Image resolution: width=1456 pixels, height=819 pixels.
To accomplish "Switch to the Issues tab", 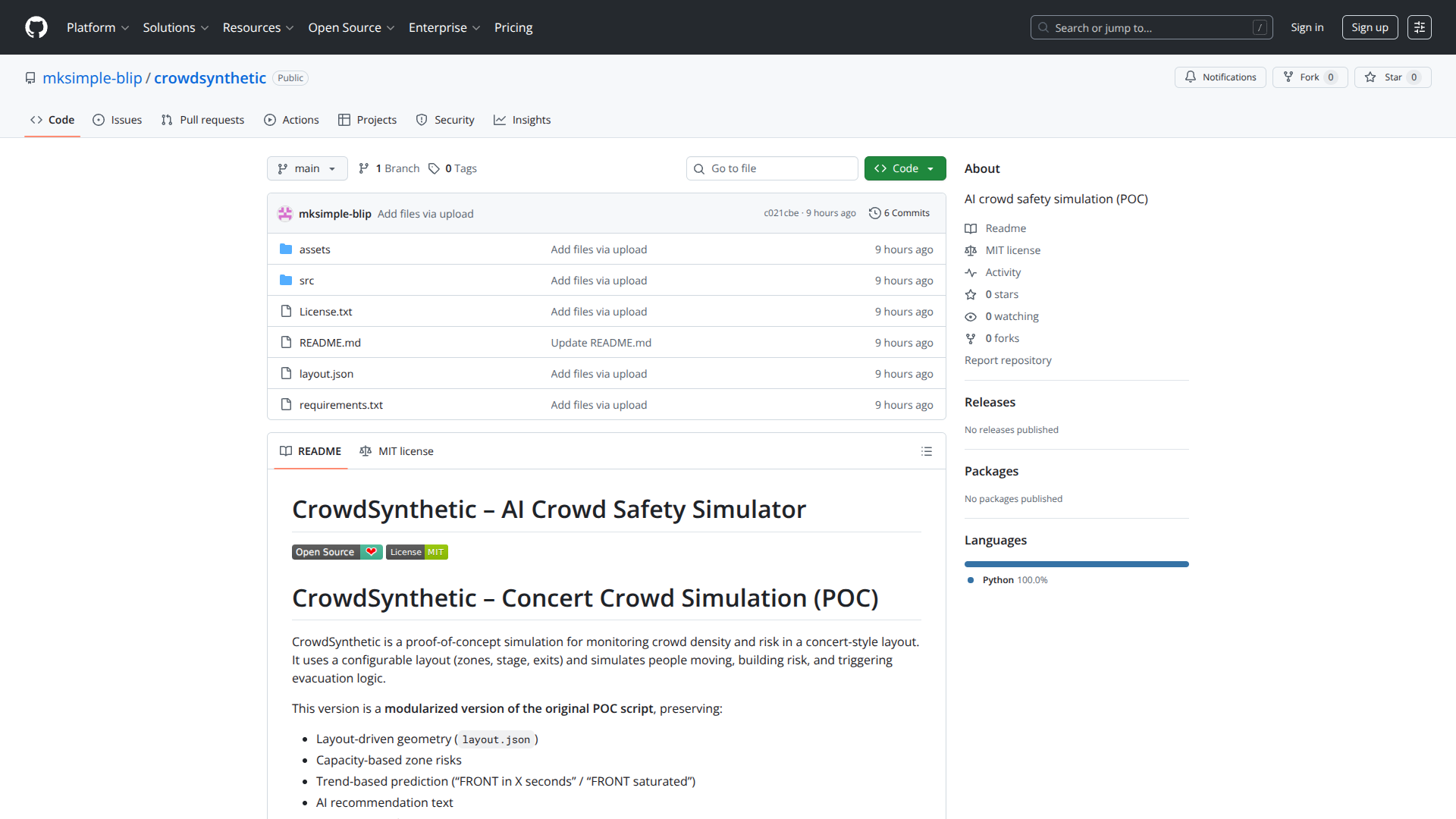I will tap(118, 120).
